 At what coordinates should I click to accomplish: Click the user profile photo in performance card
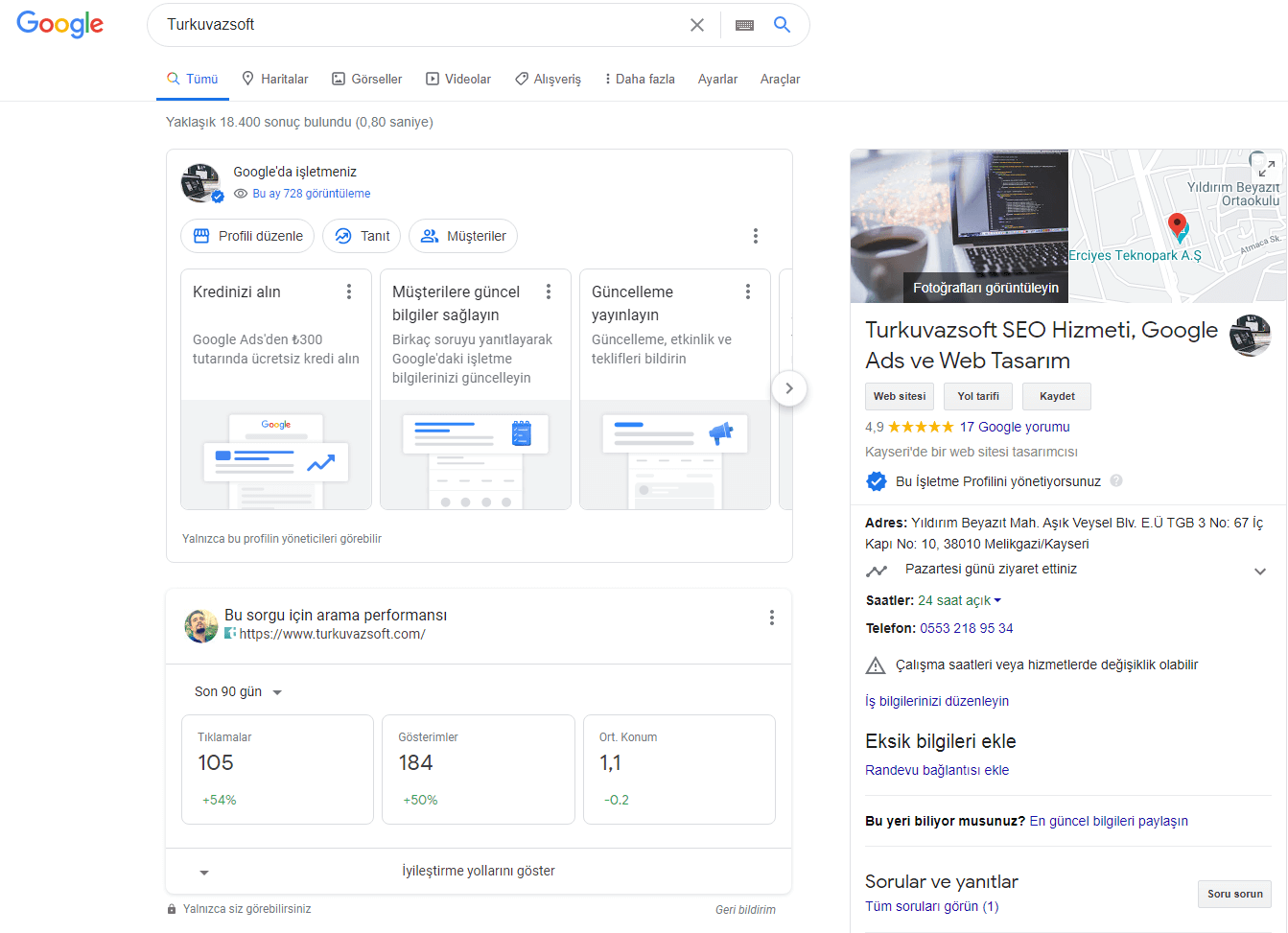pos(201,625)
